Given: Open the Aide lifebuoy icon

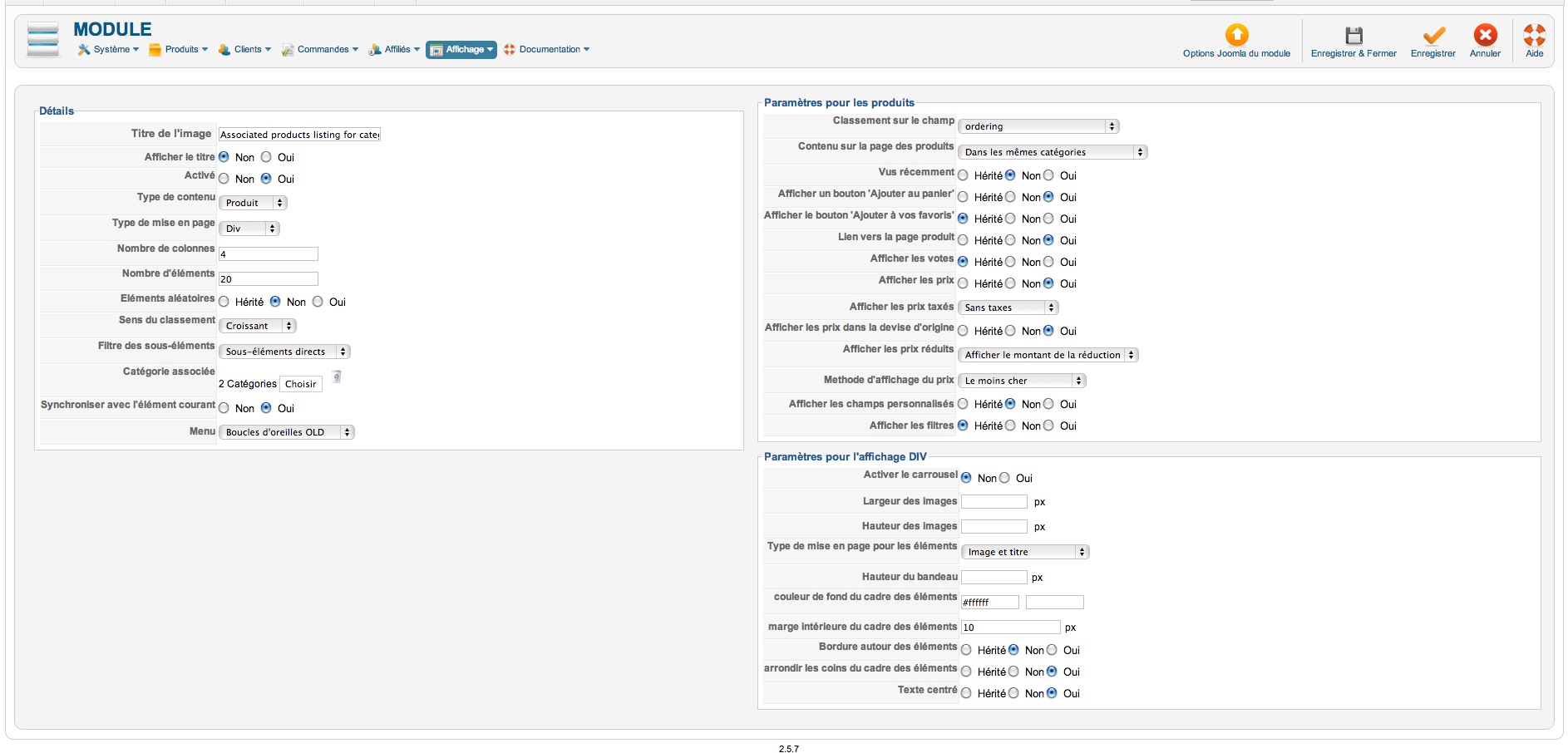Looking at the screenshot, I should click(1534, 35).
